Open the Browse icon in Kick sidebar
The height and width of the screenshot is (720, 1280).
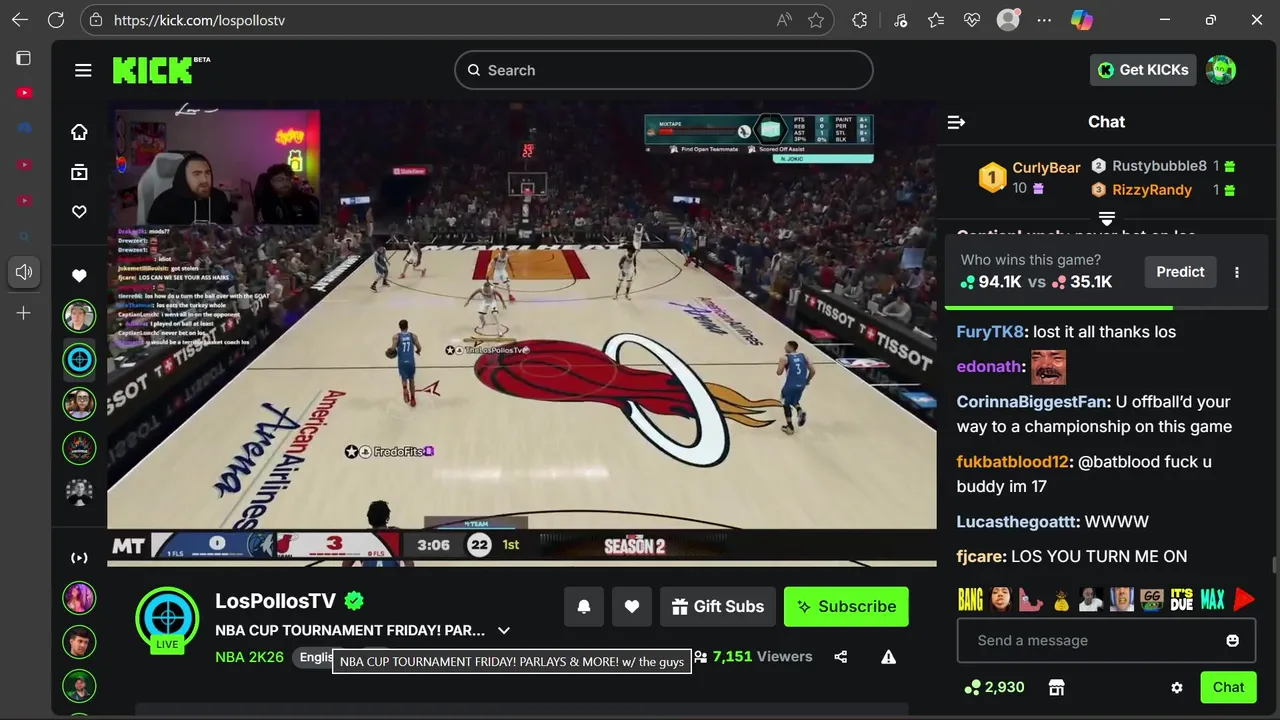pos(79,172)
